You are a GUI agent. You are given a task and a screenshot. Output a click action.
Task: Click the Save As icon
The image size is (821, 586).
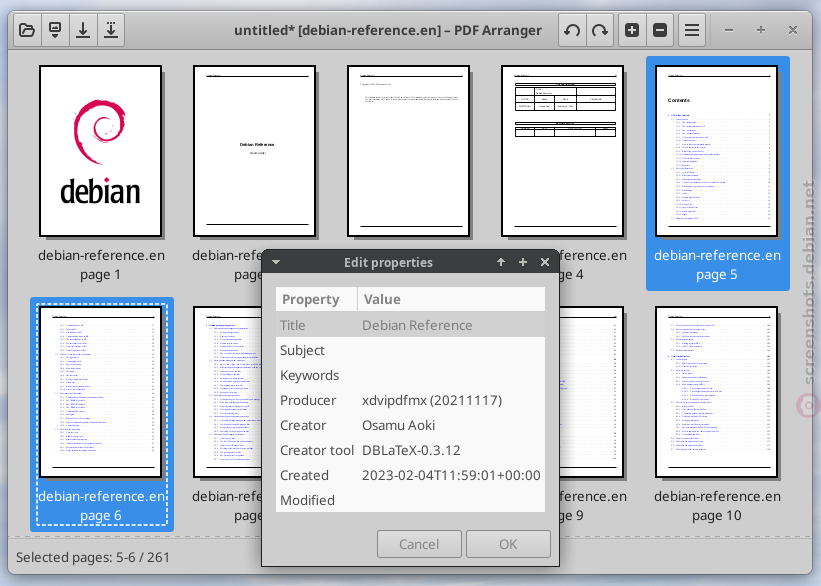[x=110, y=30]
